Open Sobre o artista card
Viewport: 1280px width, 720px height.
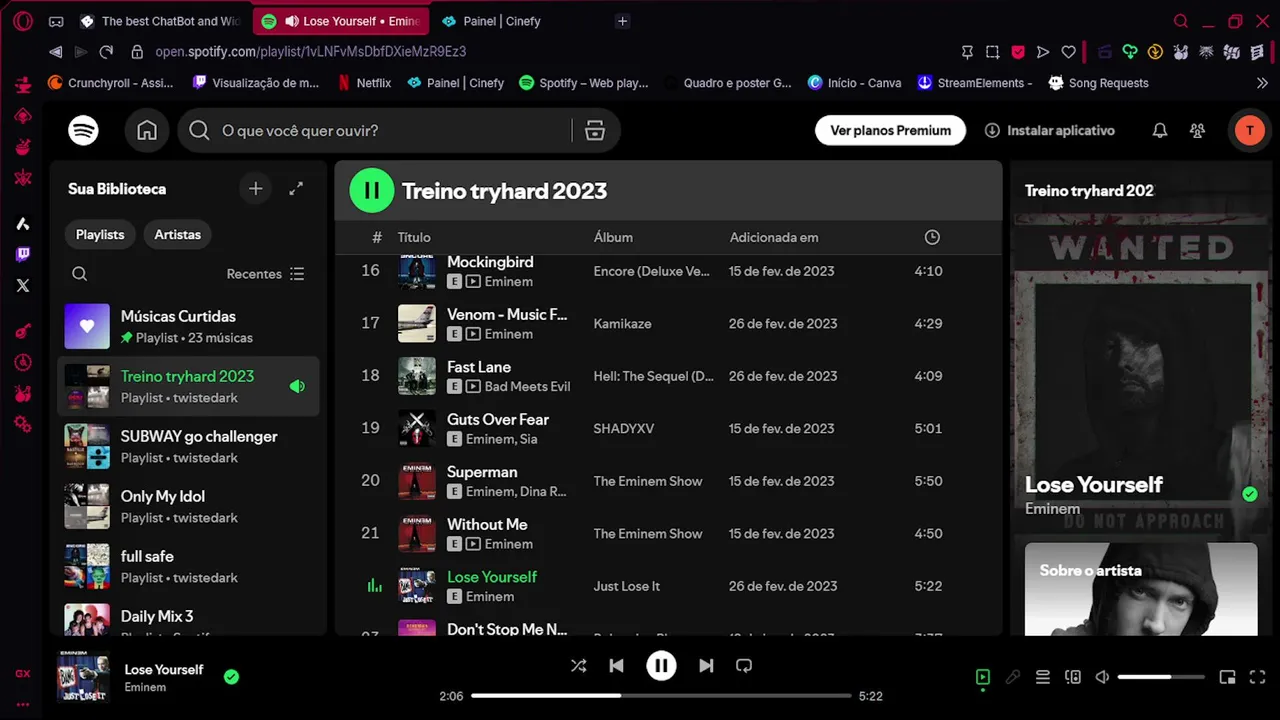pyautogui.click(x=1141, y=589)
